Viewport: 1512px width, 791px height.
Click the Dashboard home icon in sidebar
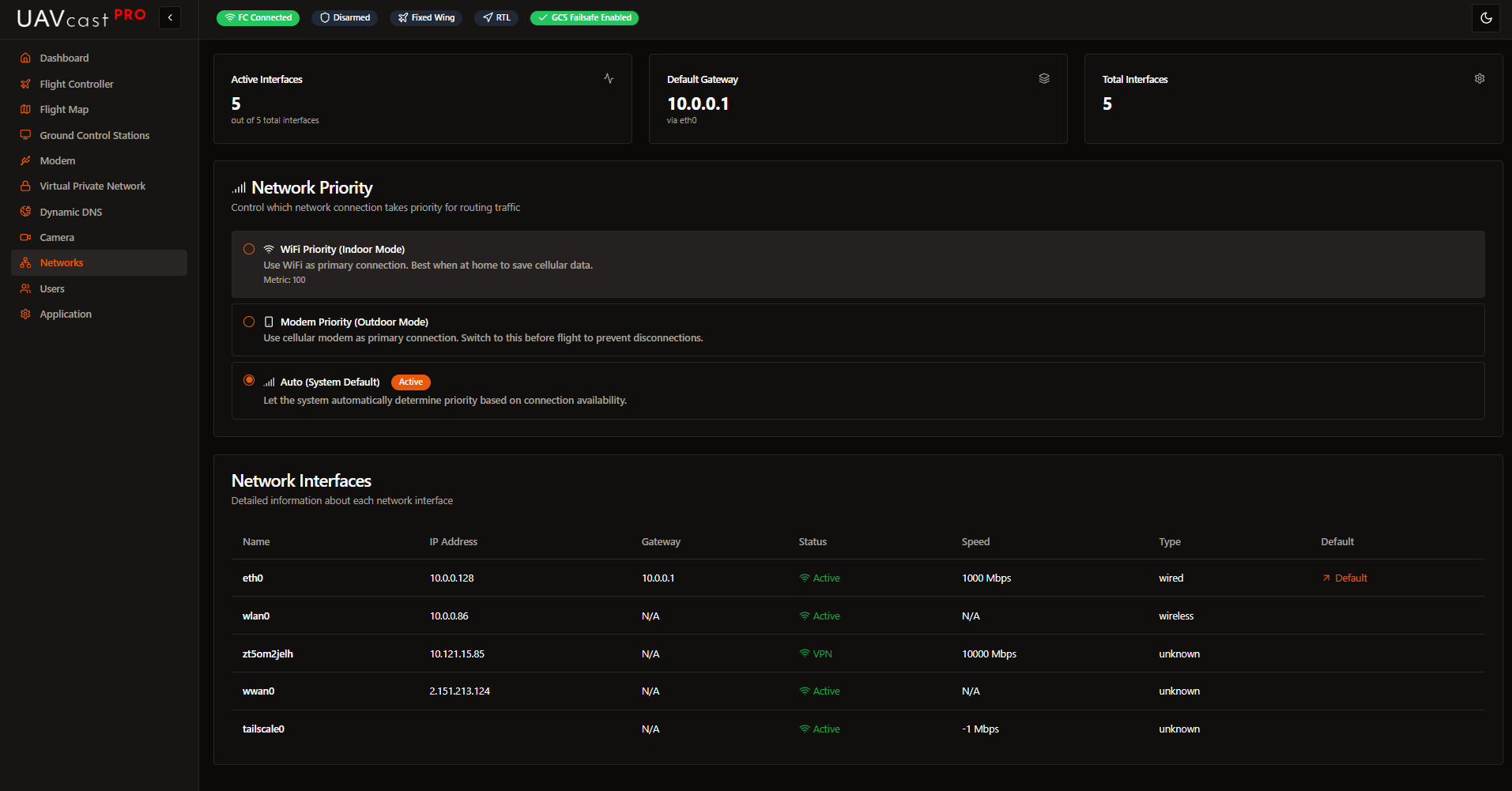[x=25, y=58]
